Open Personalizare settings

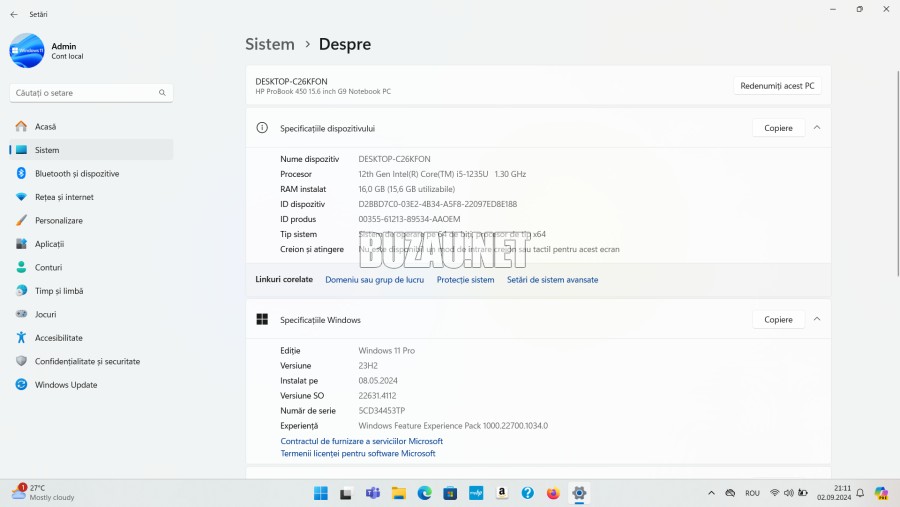click(x=91, y=220)
